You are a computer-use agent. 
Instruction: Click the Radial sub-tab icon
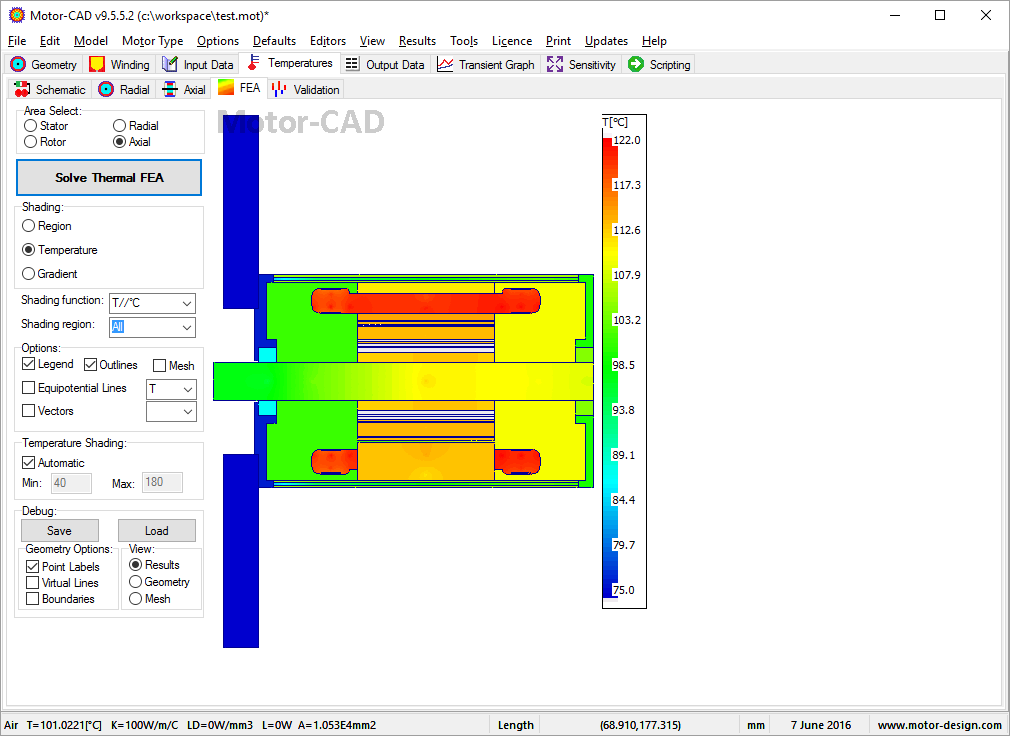(106, 89)
